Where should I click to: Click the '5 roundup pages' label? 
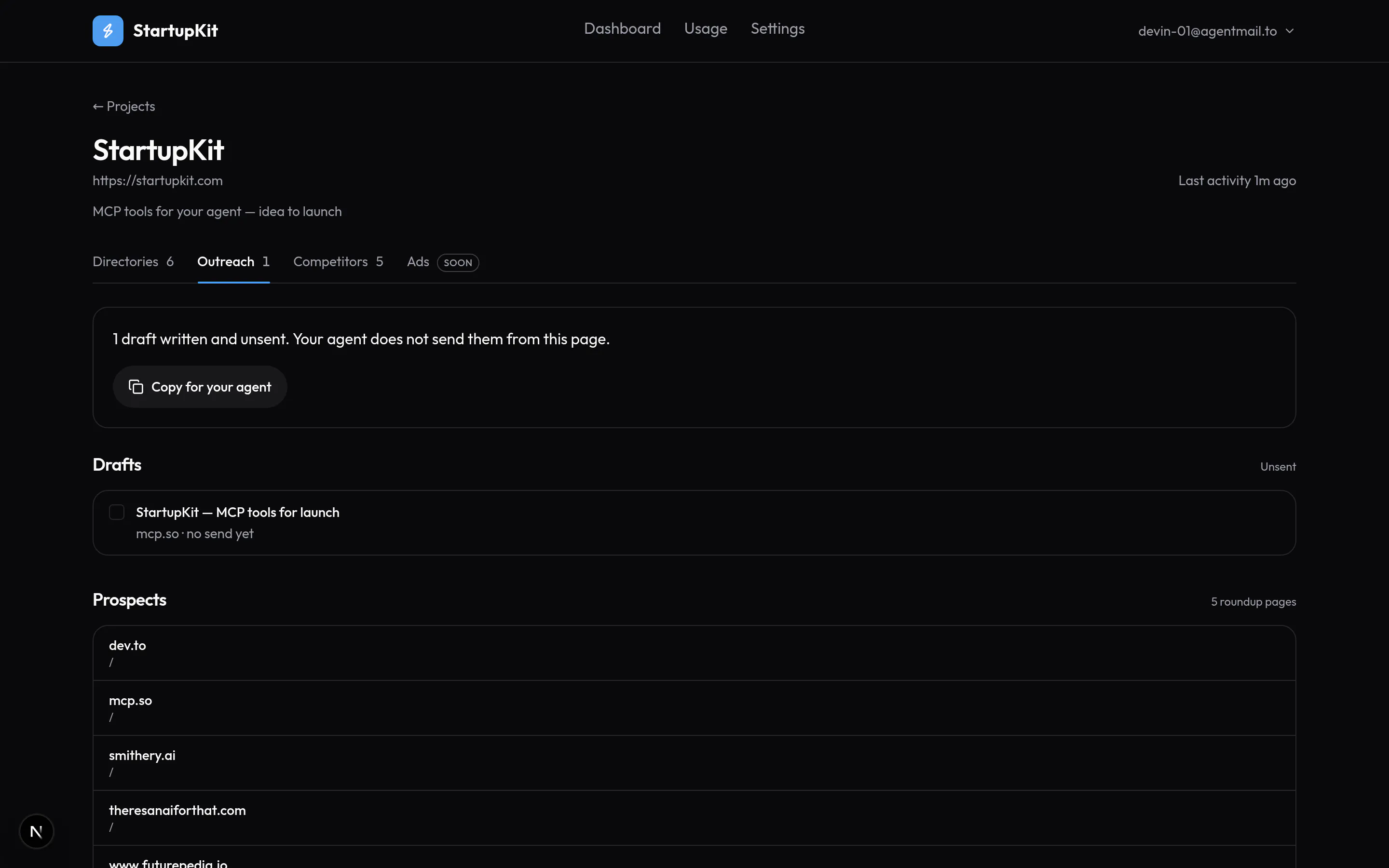(1253, 602)
